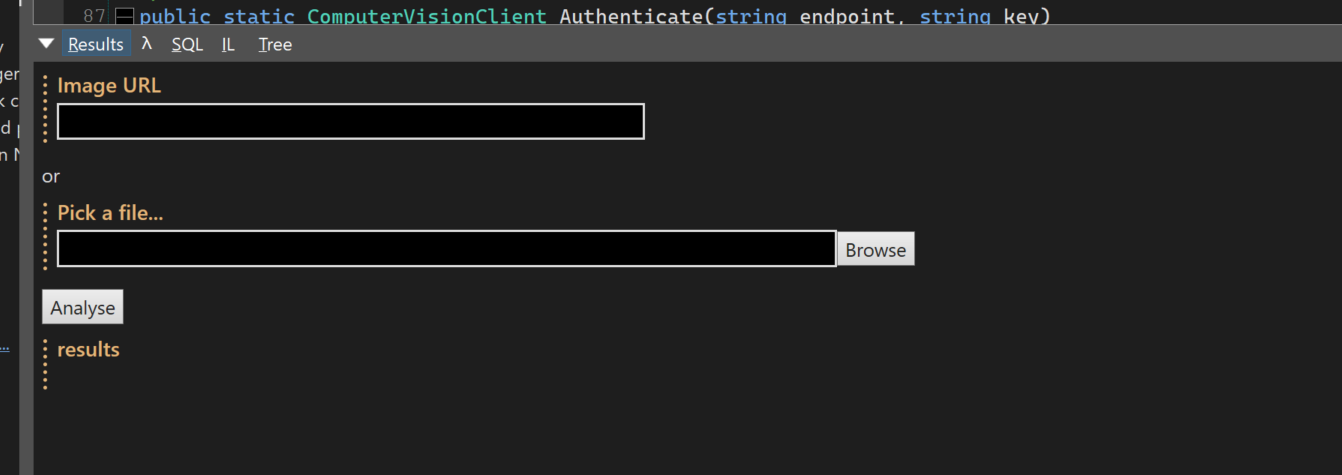Screen dimensions: 1342x475
Task: Switch to the Results tab
Action: [96, 44]
